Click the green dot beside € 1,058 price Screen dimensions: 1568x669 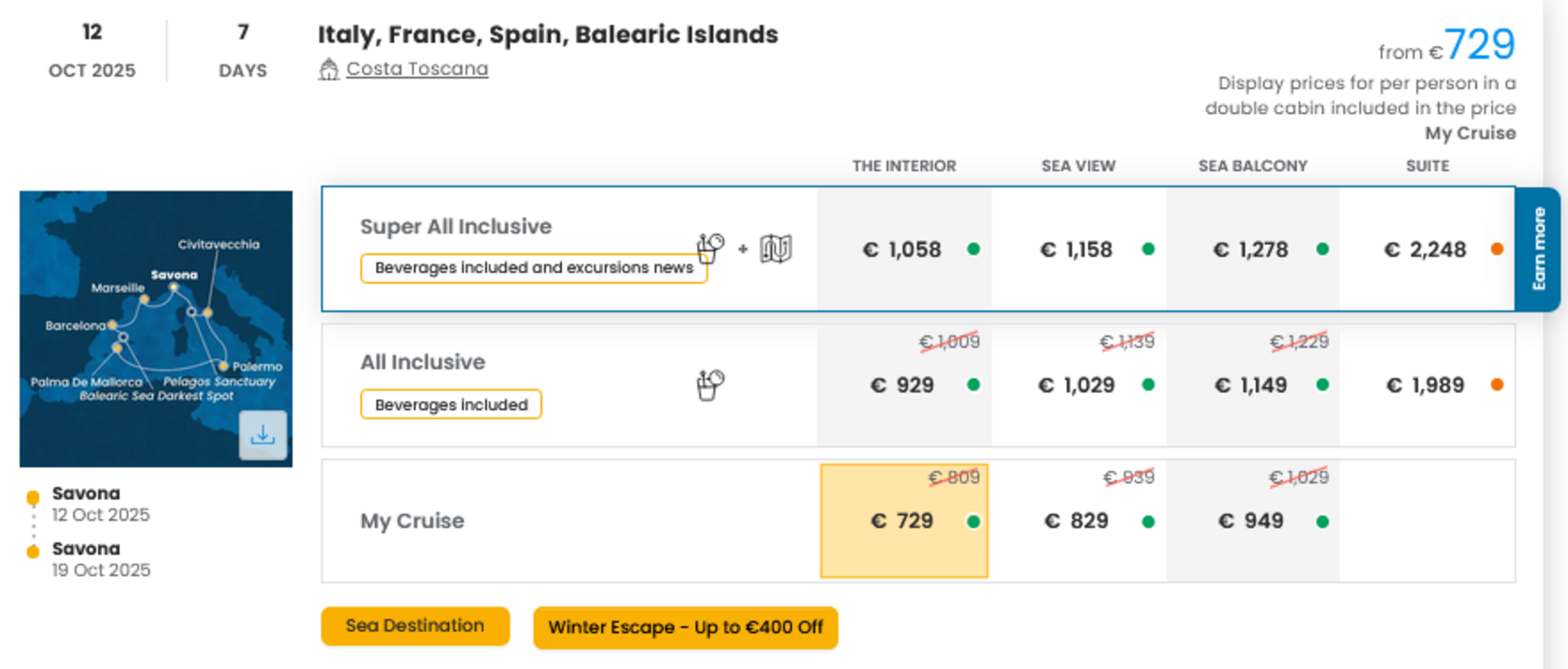click(x=973, y=249)
